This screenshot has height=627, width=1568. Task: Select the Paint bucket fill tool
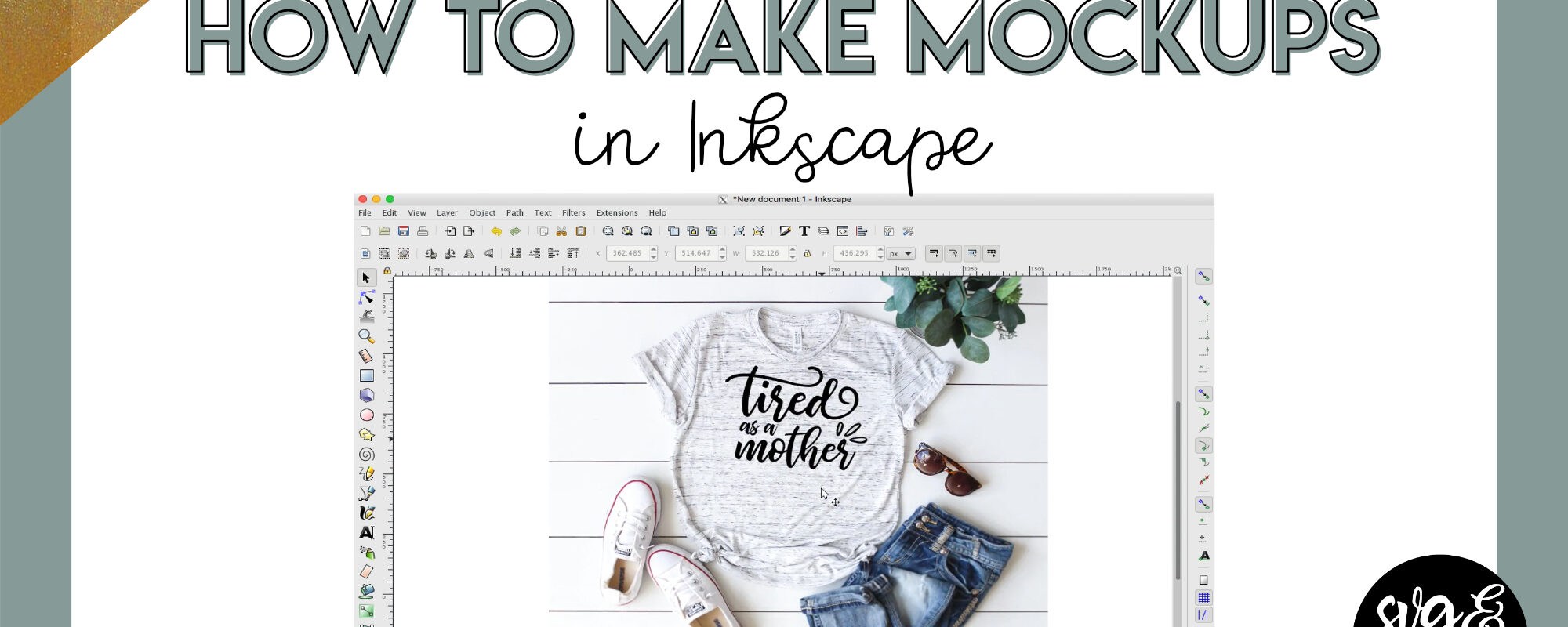click(366, 591)
